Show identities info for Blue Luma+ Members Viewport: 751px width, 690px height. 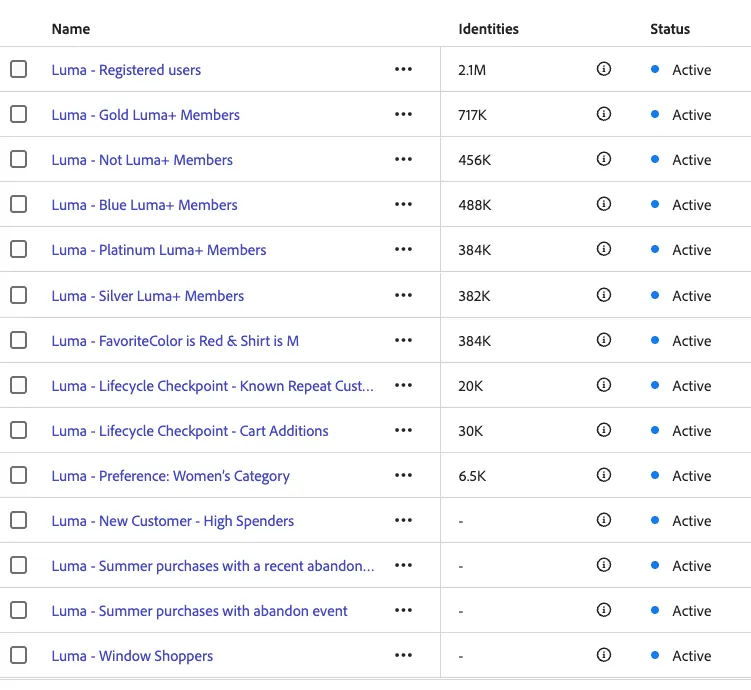603,204
